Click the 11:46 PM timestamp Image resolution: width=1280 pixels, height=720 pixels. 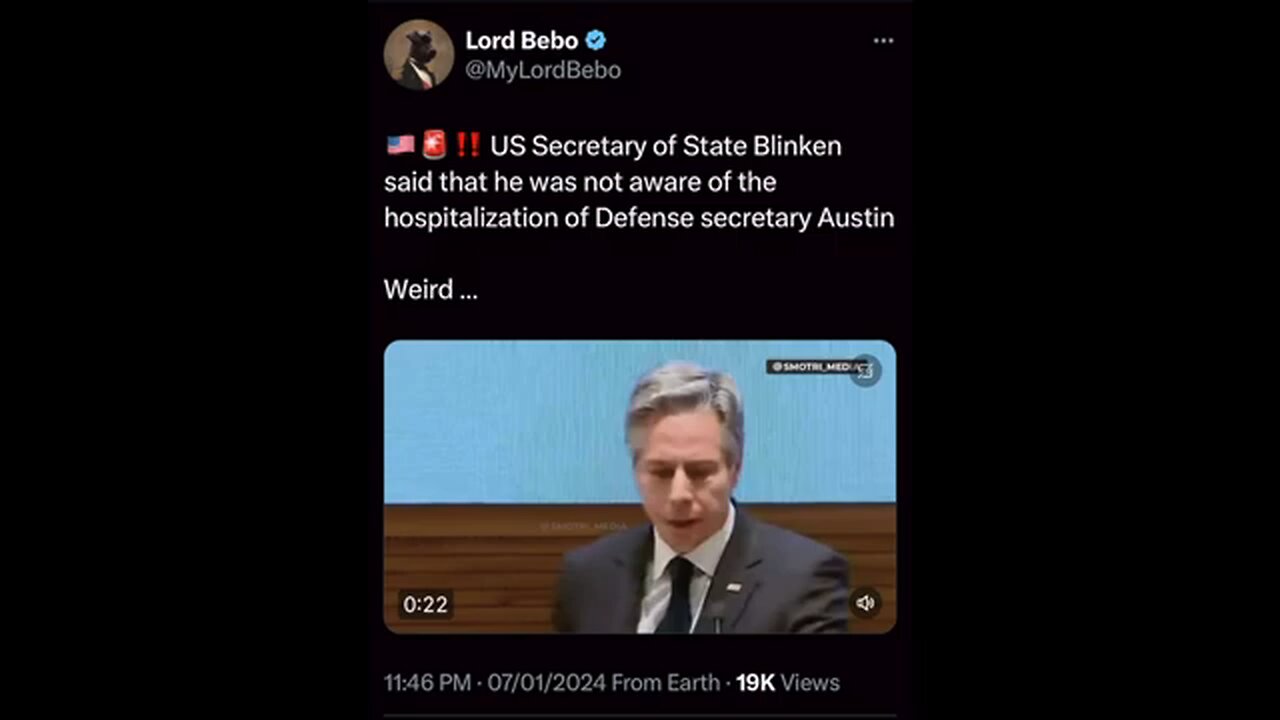click(x=427, y=683)
